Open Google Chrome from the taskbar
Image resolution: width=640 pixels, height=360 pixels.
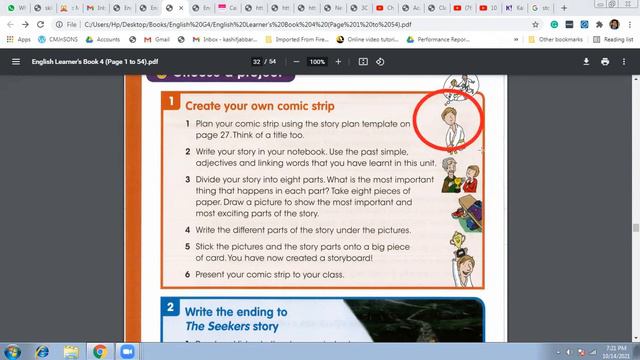point(100,351)
